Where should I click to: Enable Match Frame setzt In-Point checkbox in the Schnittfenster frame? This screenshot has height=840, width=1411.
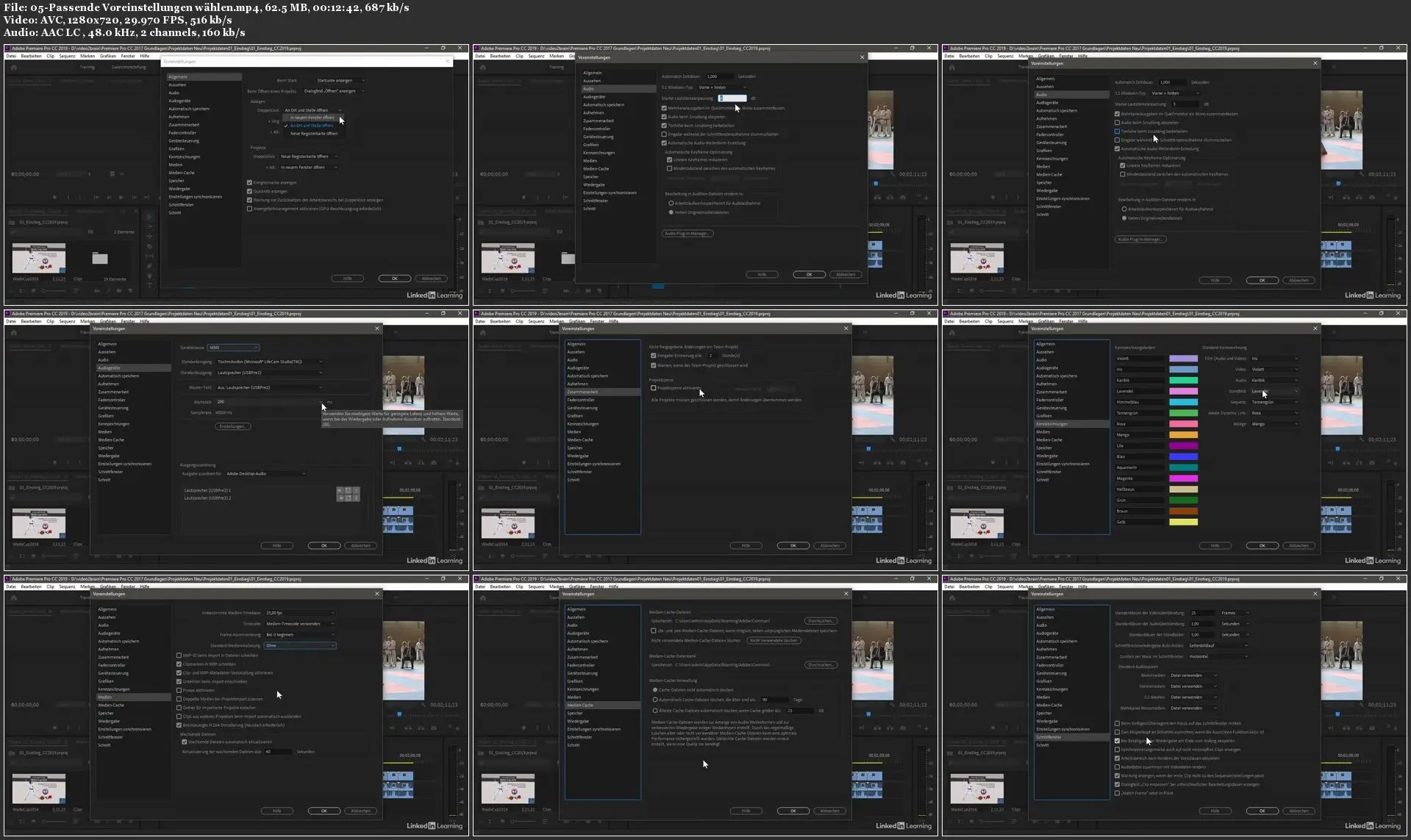(x=1118, y=793)
